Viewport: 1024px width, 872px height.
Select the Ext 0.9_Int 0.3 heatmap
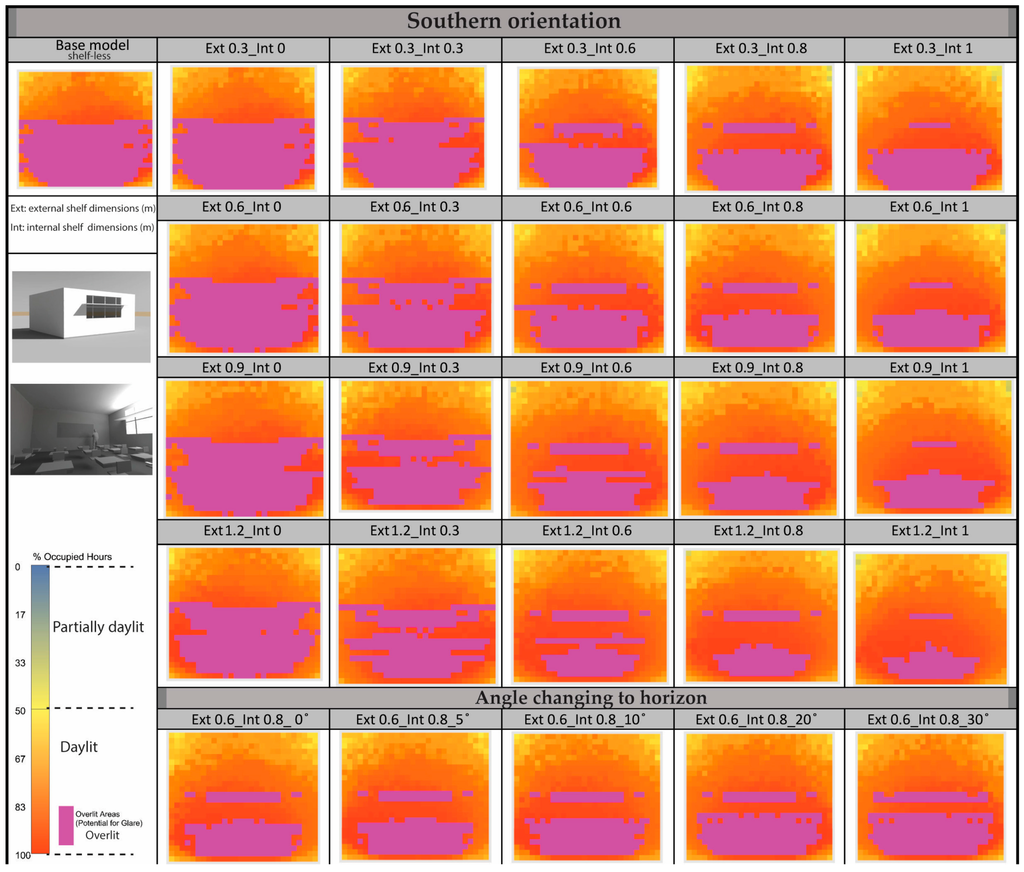[415, 446]
